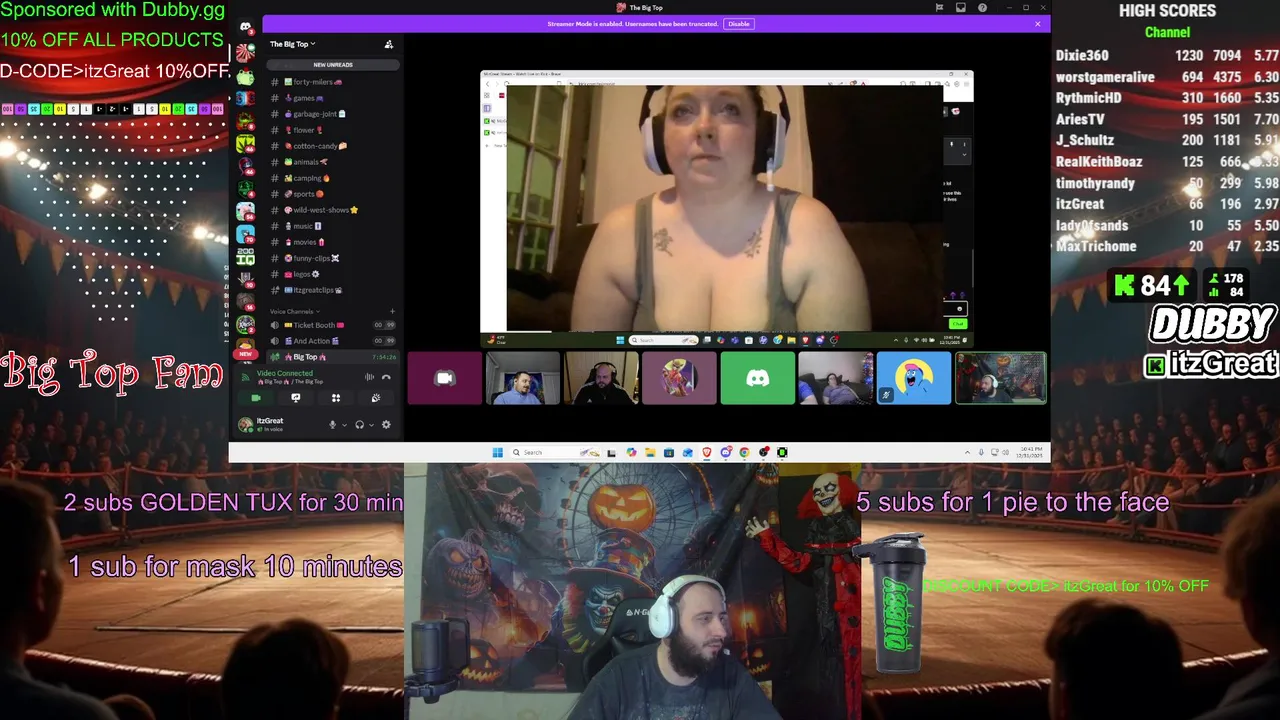1280x720 pixels.
Task: Toggle noise suppression waveform icon
Action: point(369,377)
